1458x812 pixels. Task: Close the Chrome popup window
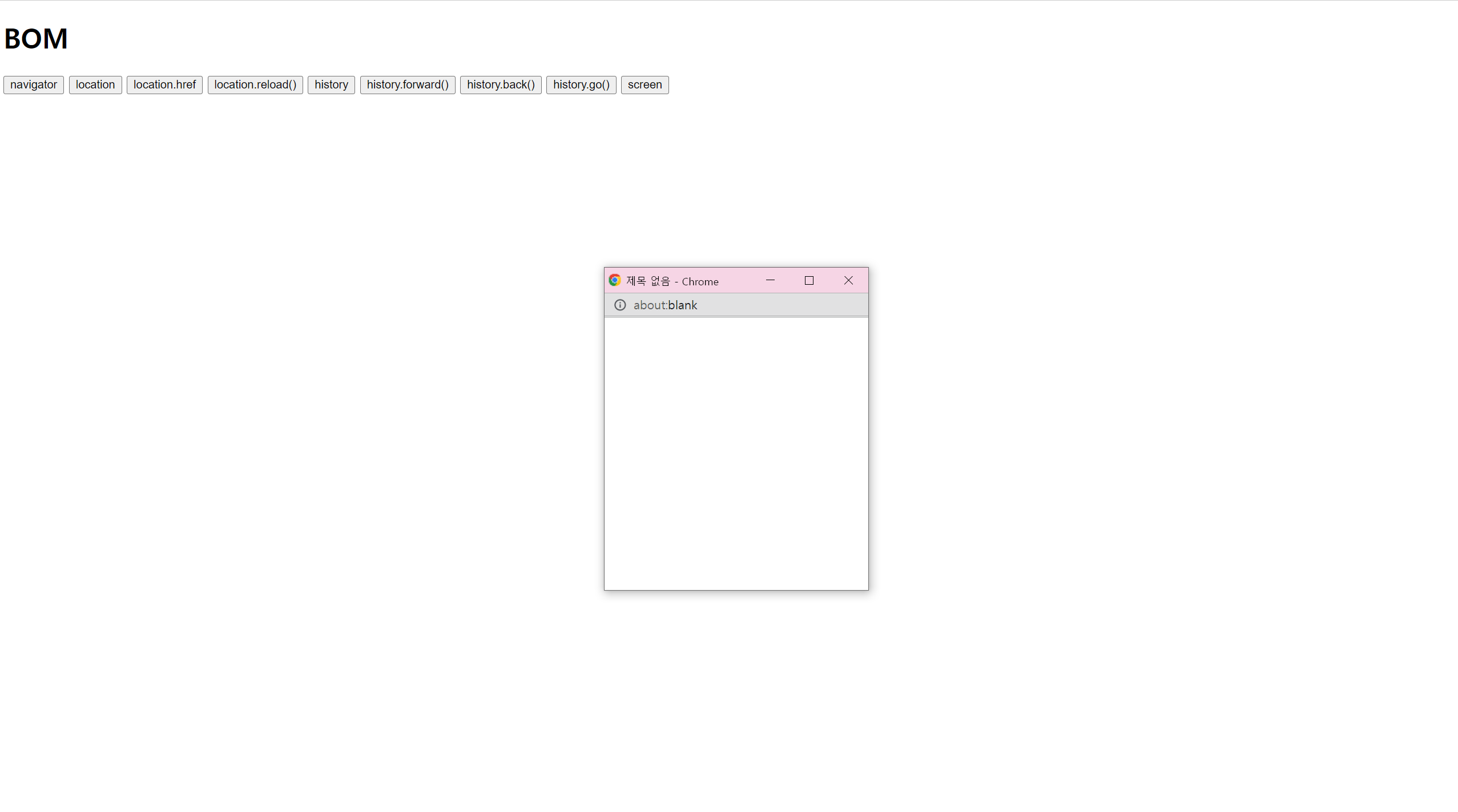pyautogui.click(x=848, y=280)
